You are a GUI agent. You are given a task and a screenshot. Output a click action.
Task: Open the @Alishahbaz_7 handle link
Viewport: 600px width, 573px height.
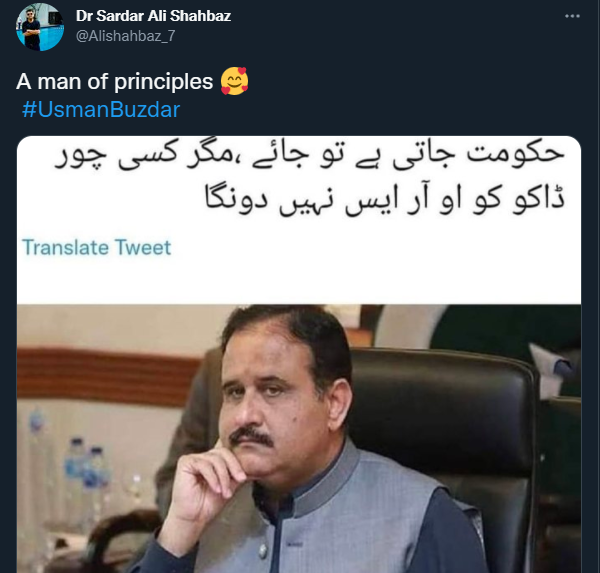126,36
